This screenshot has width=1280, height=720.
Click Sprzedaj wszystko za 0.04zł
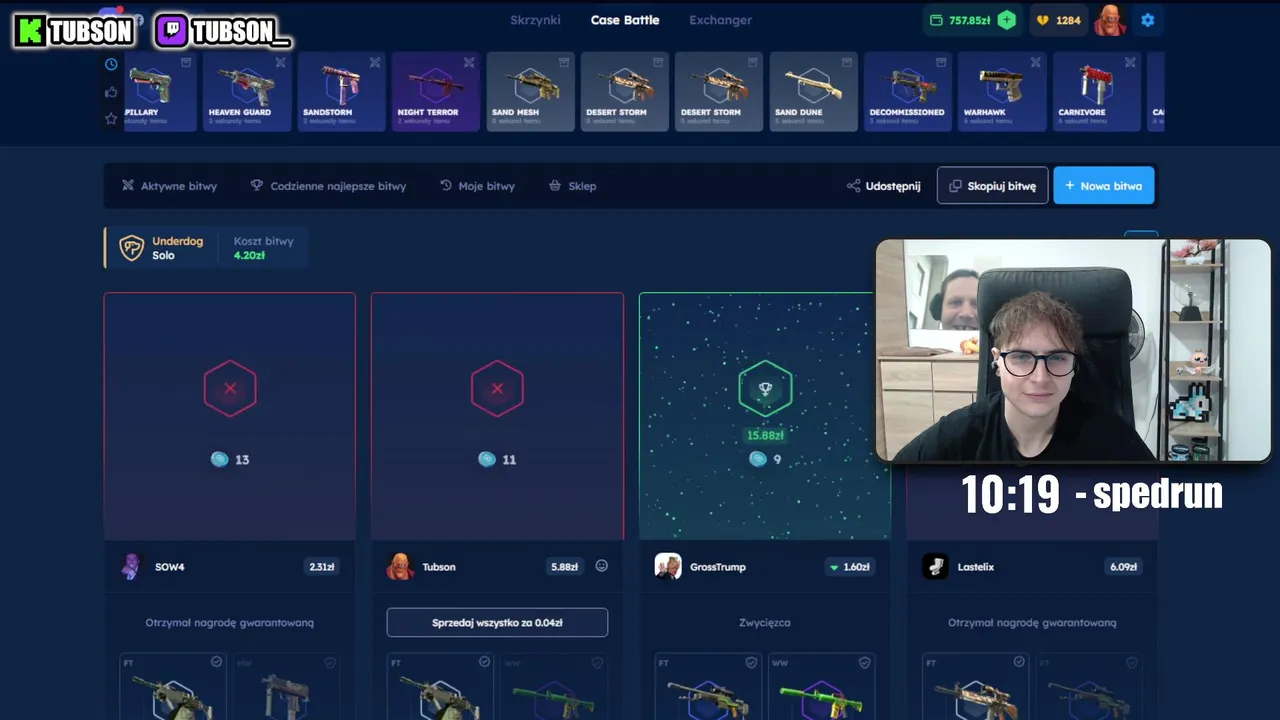[497, 622]
